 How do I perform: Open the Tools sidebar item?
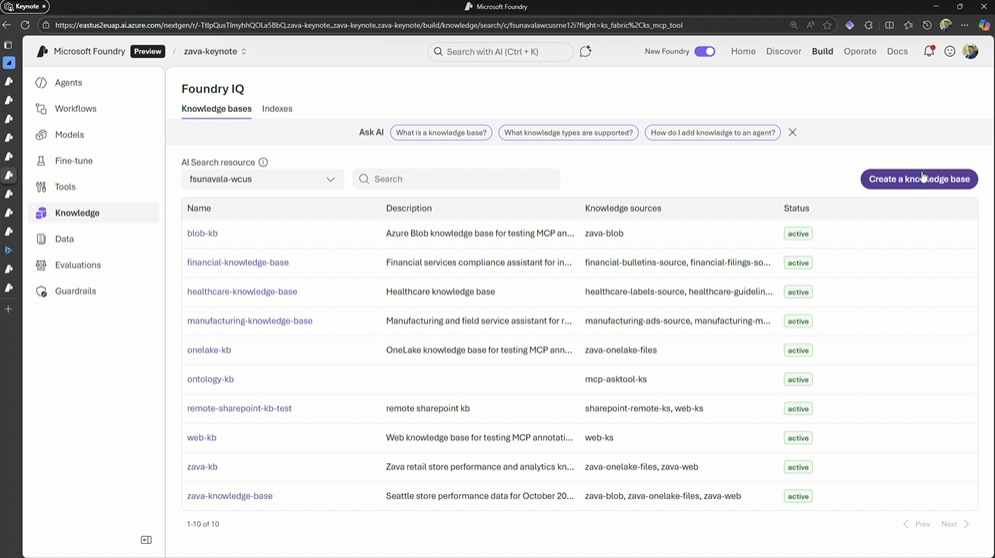click(x=64, y=187)
